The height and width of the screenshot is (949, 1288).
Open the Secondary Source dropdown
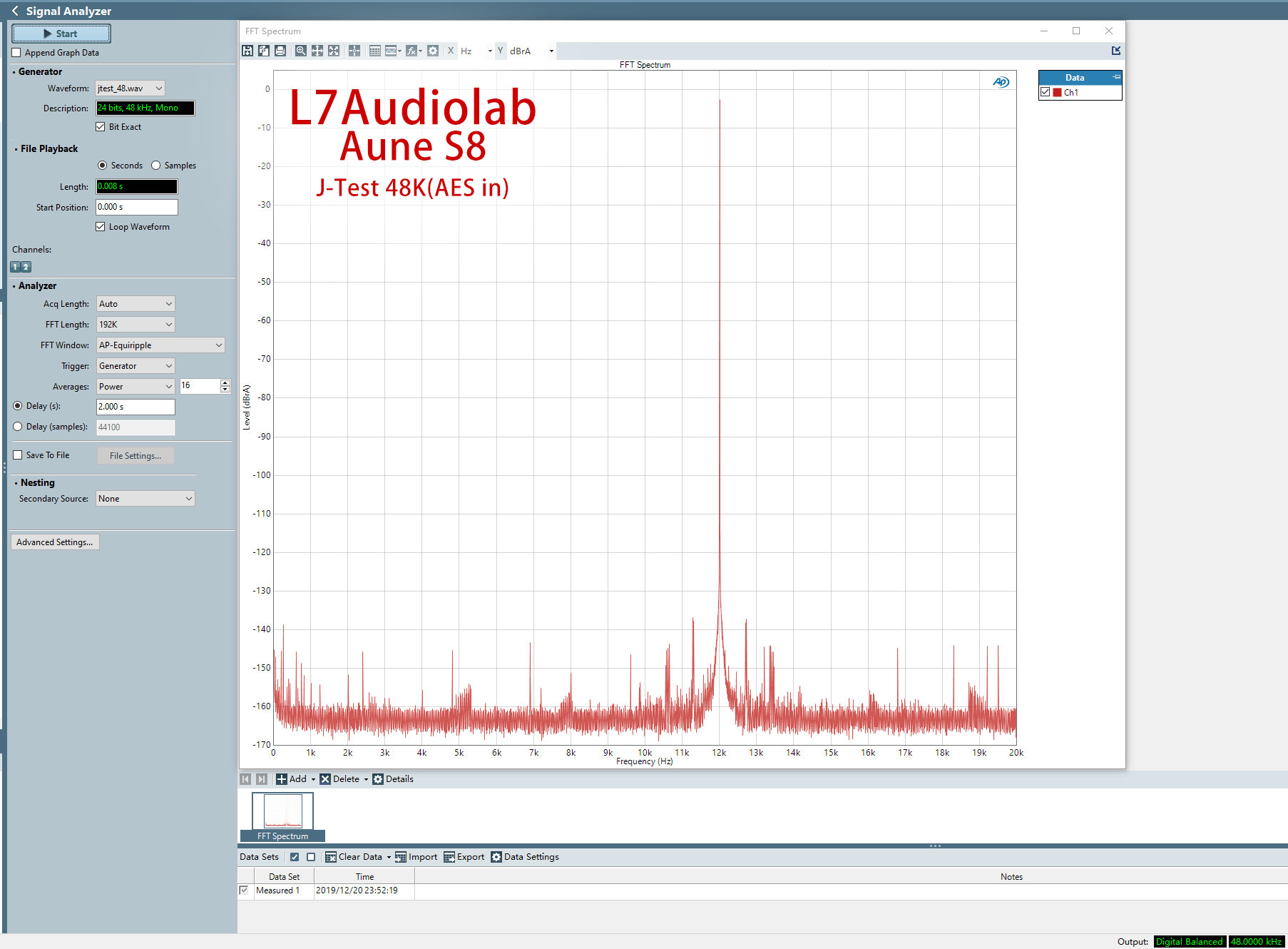[x=145, y=499]
